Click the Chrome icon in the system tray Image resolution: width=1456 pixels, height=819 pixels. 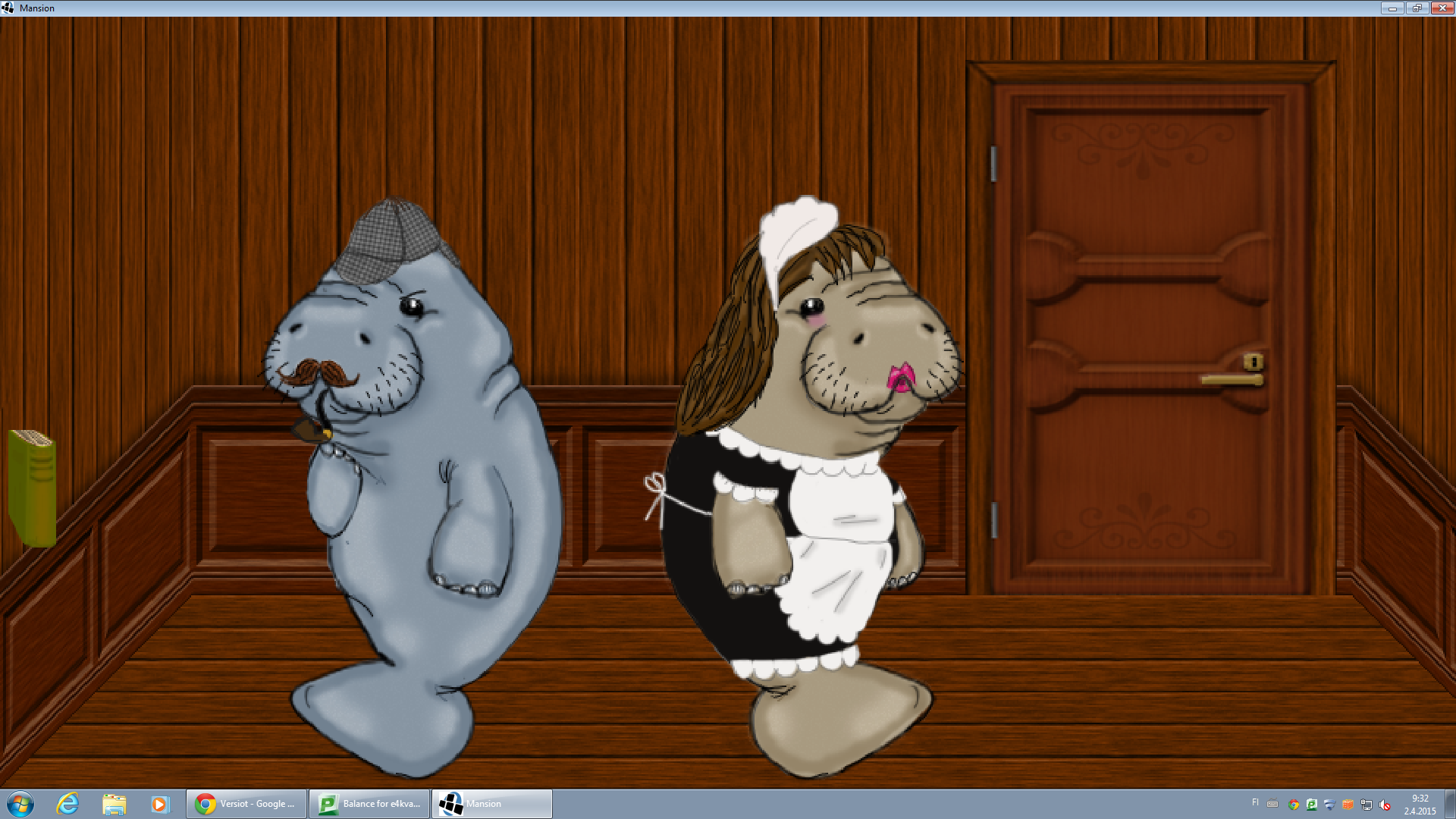coord(1294,805)
